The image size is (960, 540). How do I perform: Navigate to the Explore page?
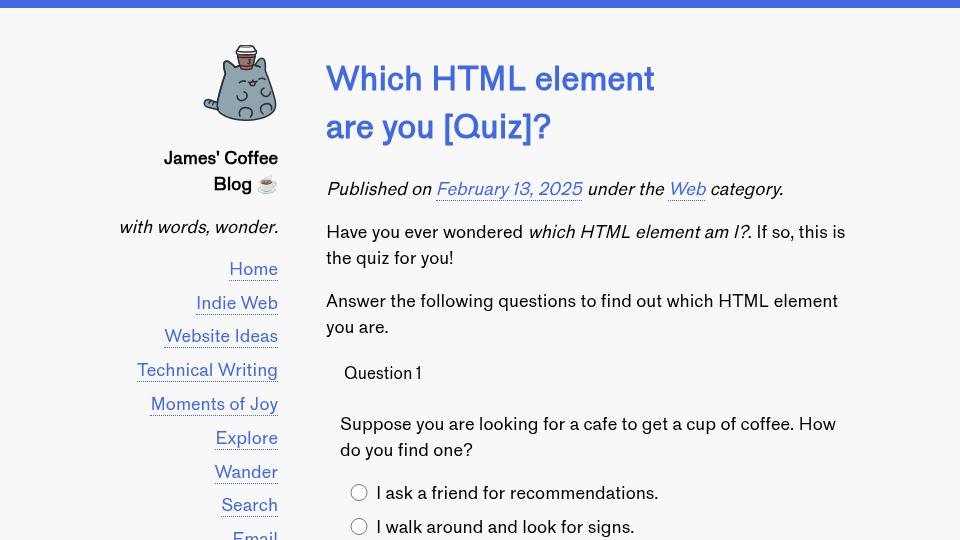pyautogui.click(x=247, y=438)
